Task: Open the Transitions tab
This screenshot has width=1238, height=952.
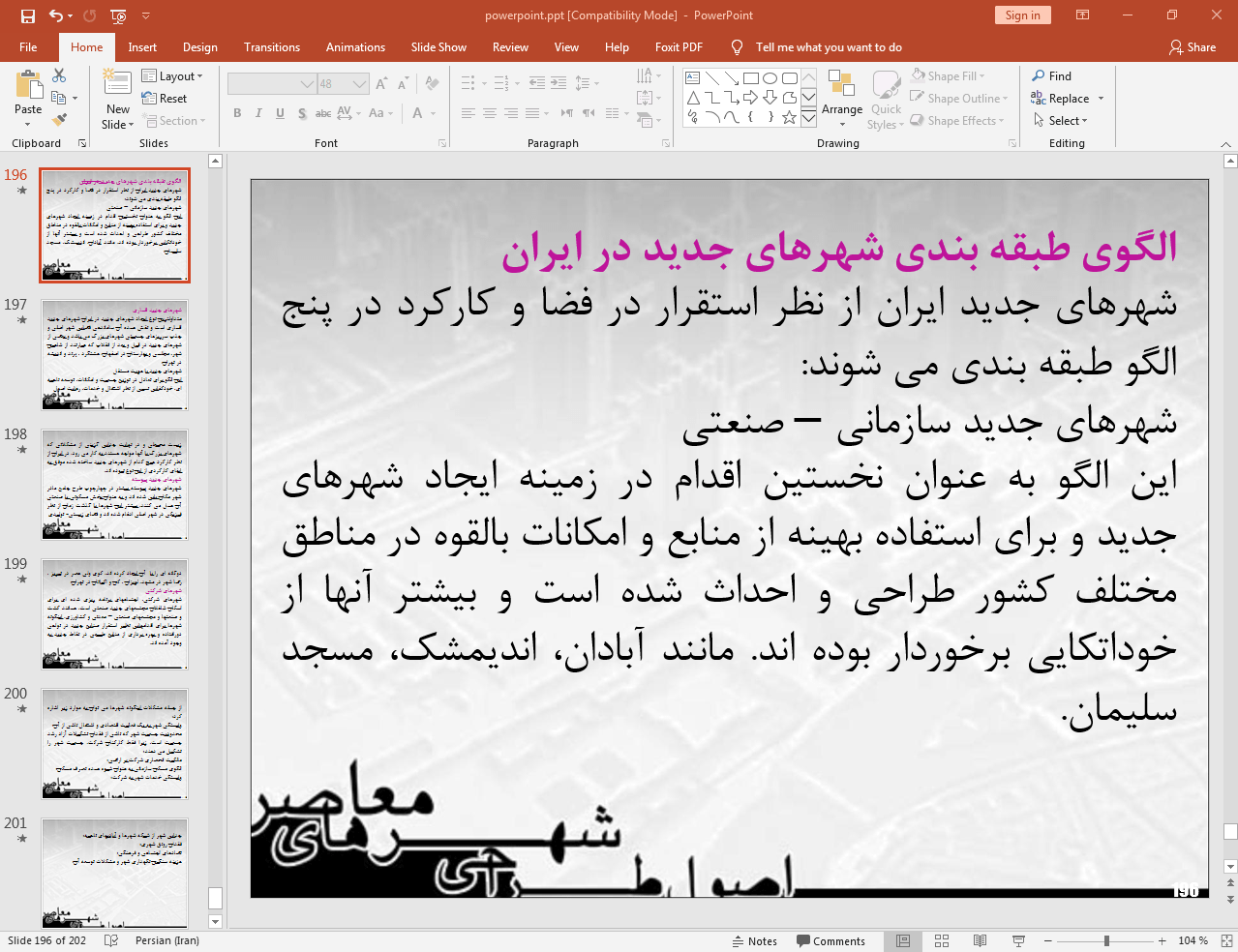Action: coord(272,46)
